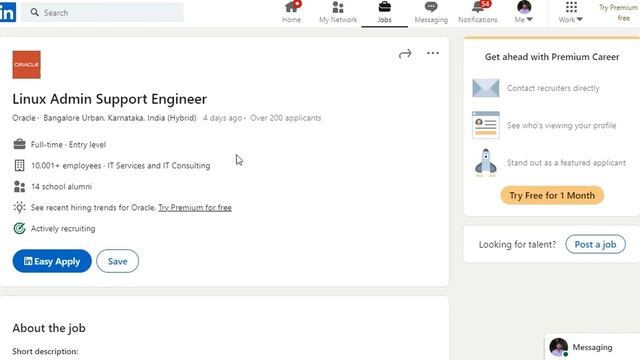The width and height of the screenshot is (640, 360).
Task: Open the three-dot more options menu
Action: point(433,53)
